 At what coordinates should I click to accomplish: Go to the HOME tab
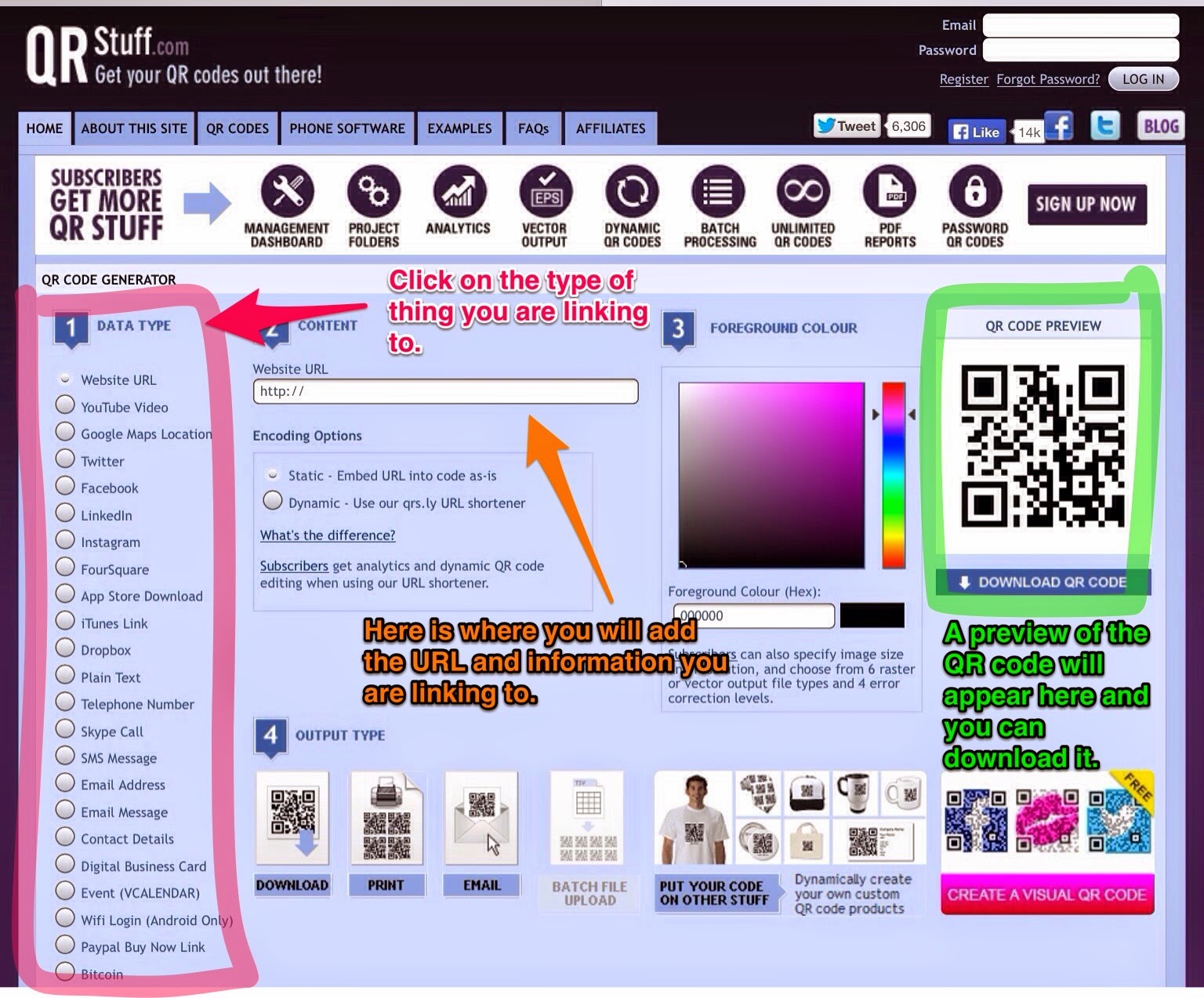tap(45, 129)
